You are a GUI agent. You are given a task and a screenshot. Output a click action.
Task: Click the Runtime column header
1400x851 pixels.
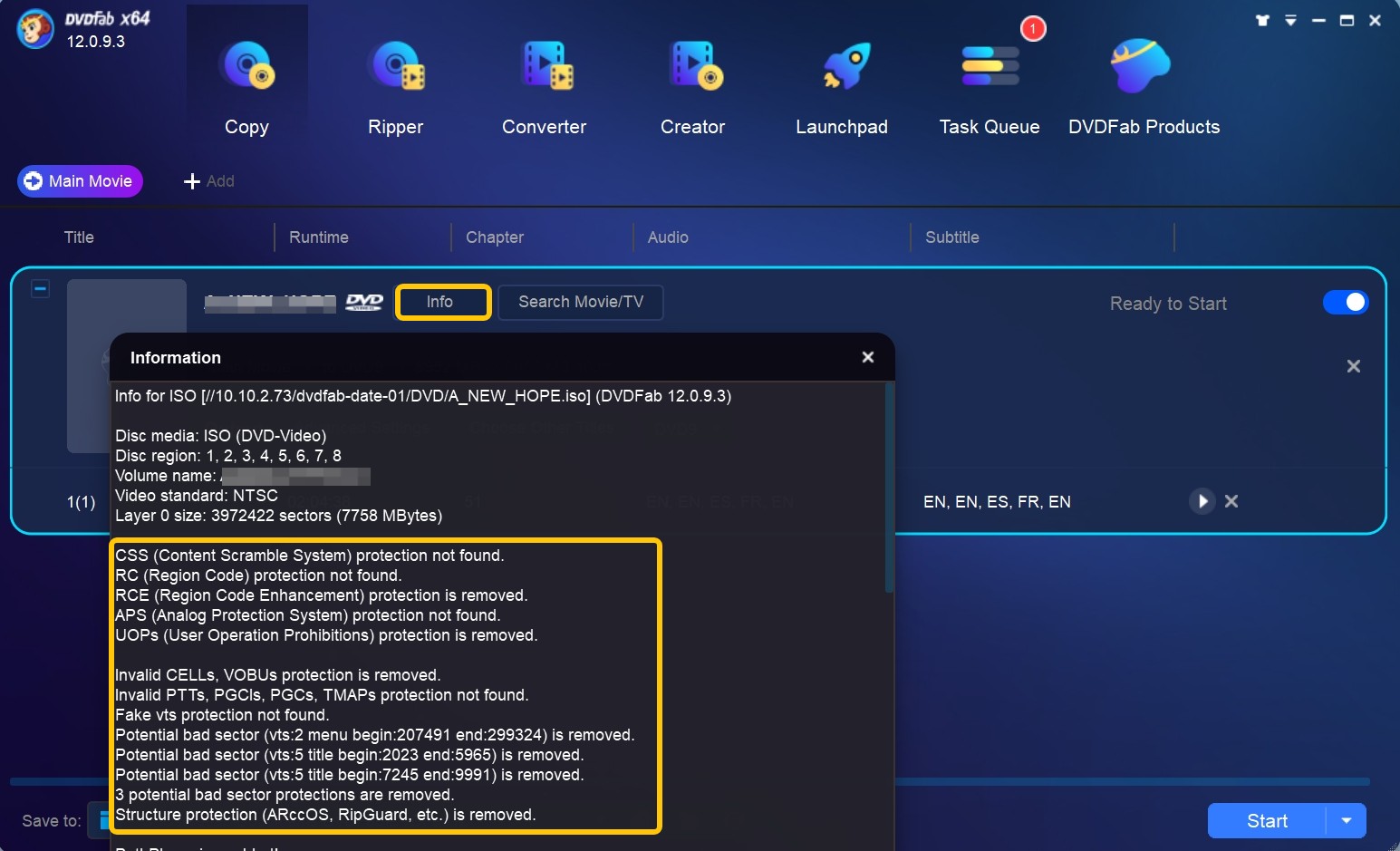pyautogui.click(x=319, y=237)
